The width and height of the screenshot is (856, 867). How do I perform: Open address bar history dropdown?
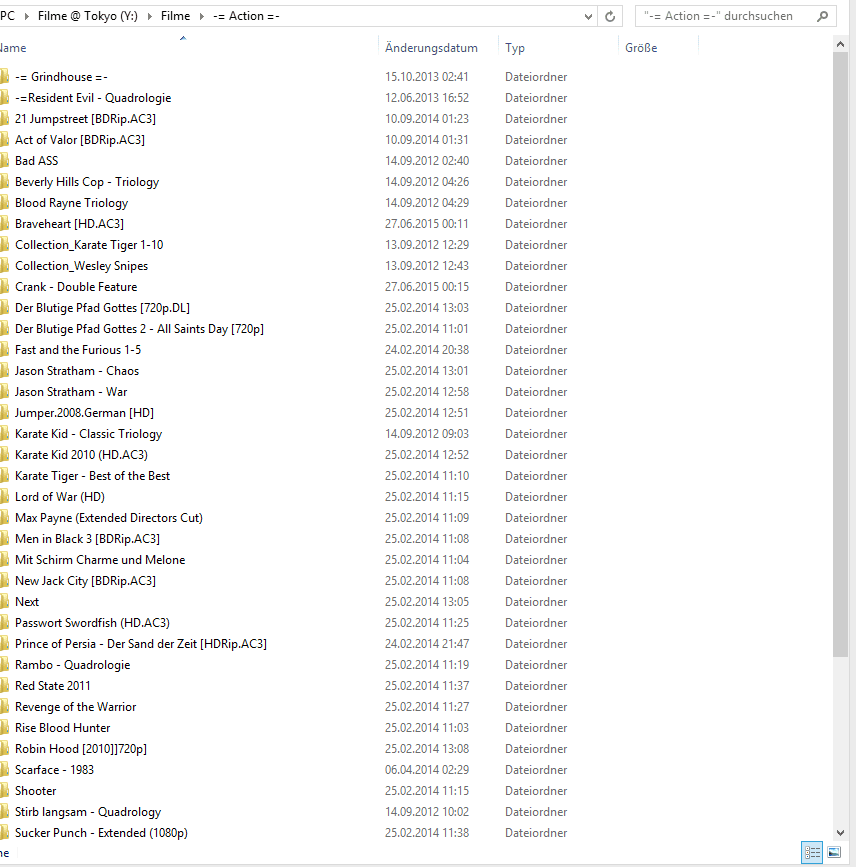588,16
